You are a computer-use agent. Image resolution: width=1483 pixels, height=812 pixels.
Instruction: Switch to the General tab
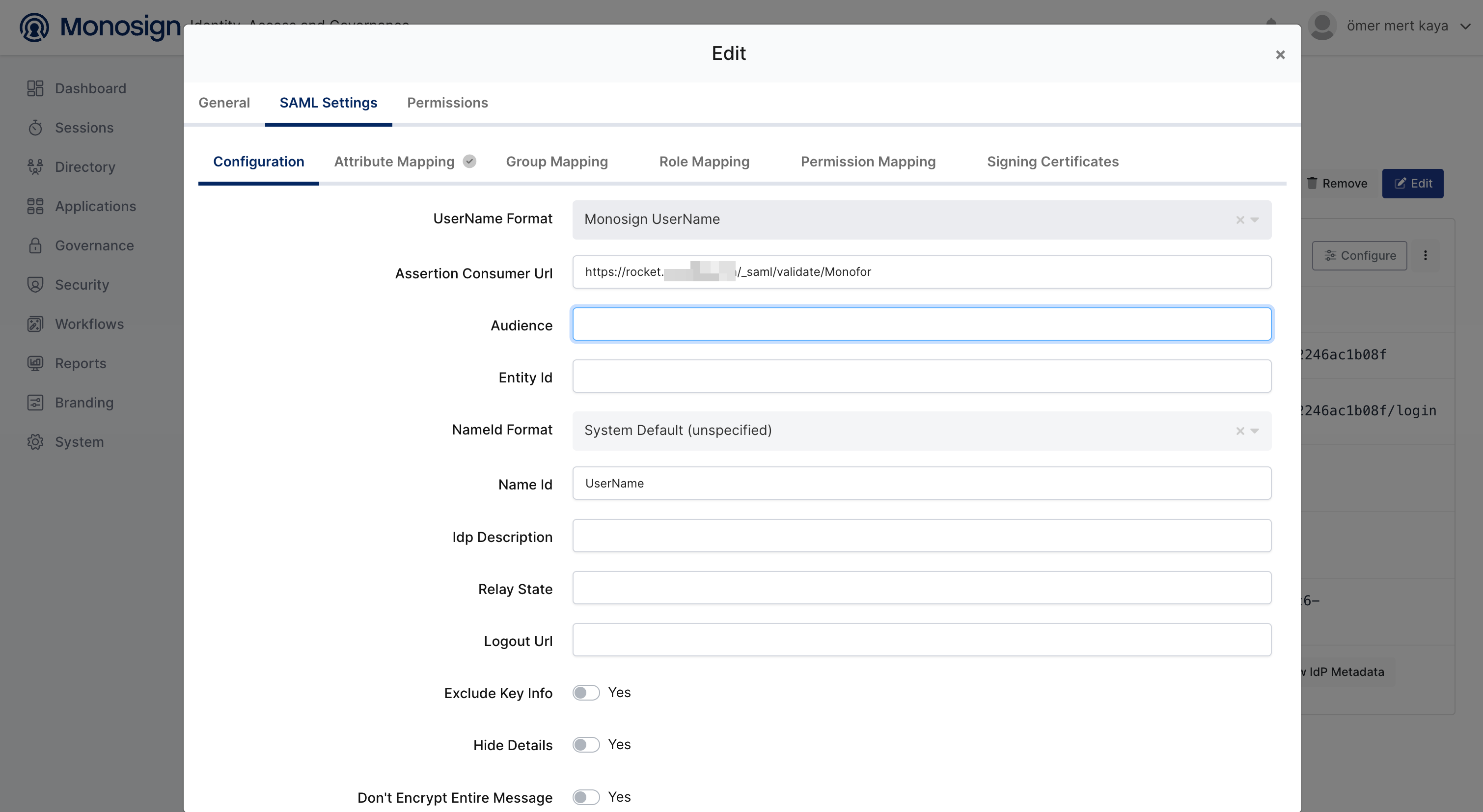click(x=224, y=103)
